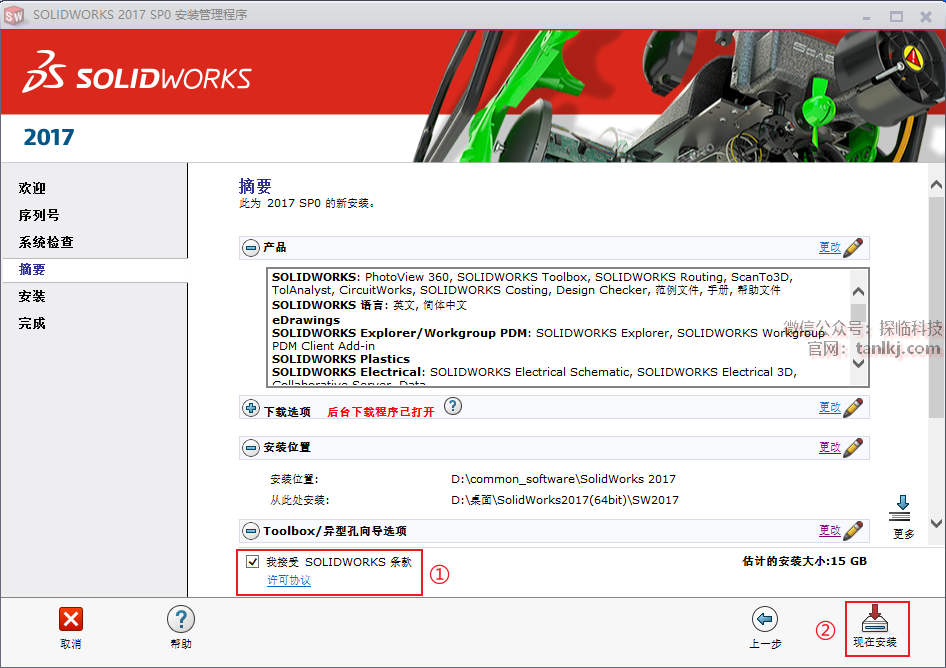Click the pencil icon in the Products row

click(853, 247)
